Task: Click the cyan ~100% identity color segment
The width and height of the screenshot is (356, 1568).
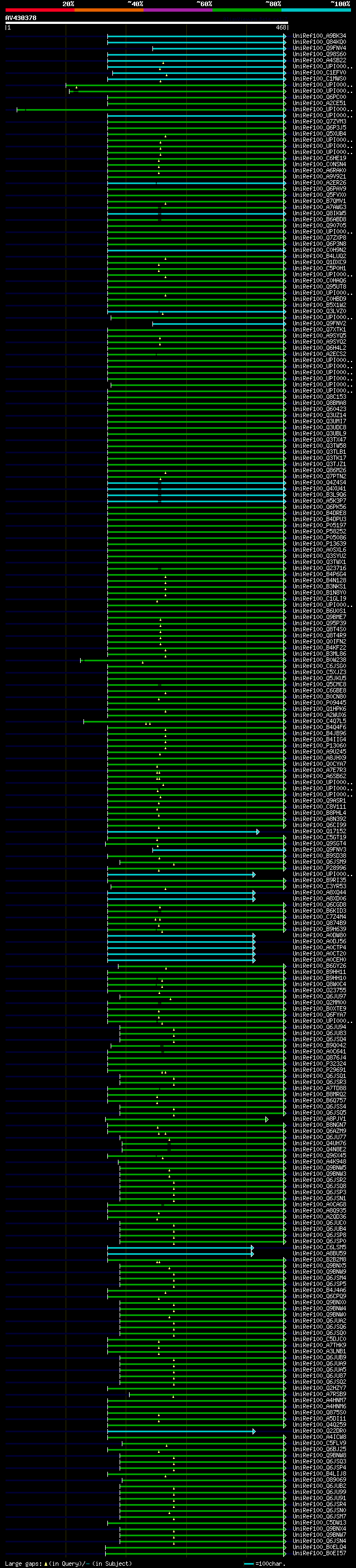Action: point(317,10)
